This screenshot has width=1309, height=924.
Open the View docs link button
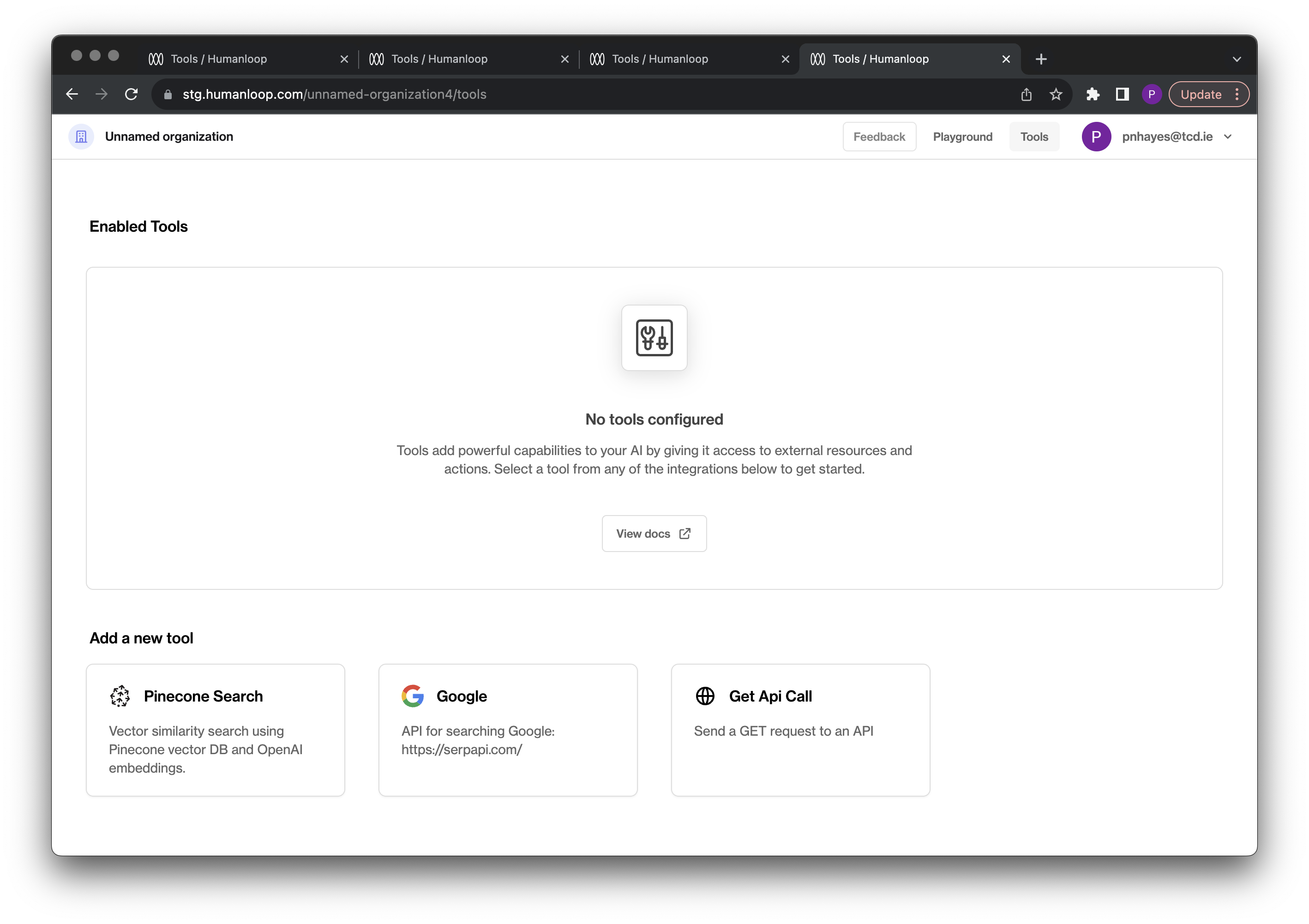(654, 534)
